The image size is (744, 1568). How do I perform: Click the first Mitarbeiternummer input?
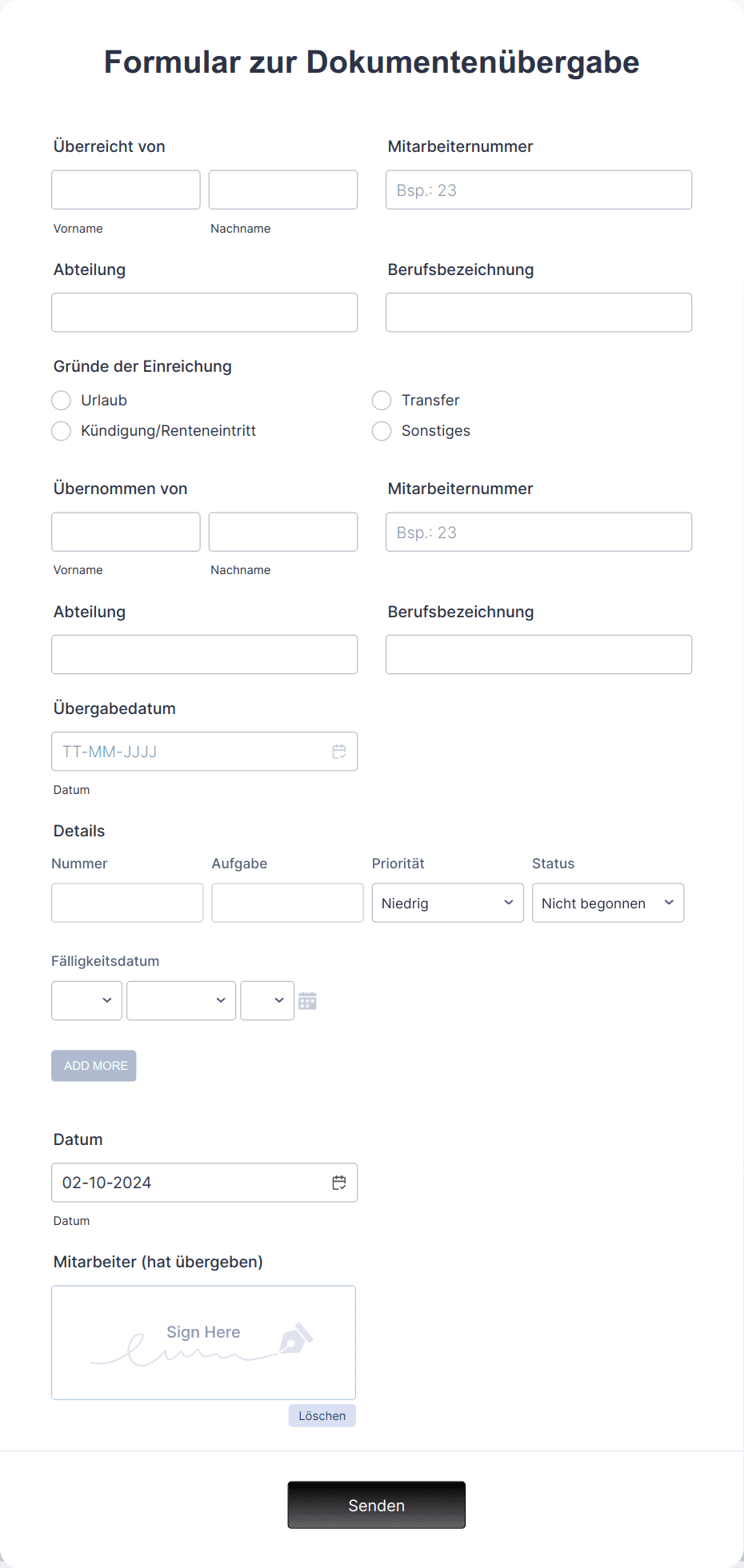[x=538, y=190]
